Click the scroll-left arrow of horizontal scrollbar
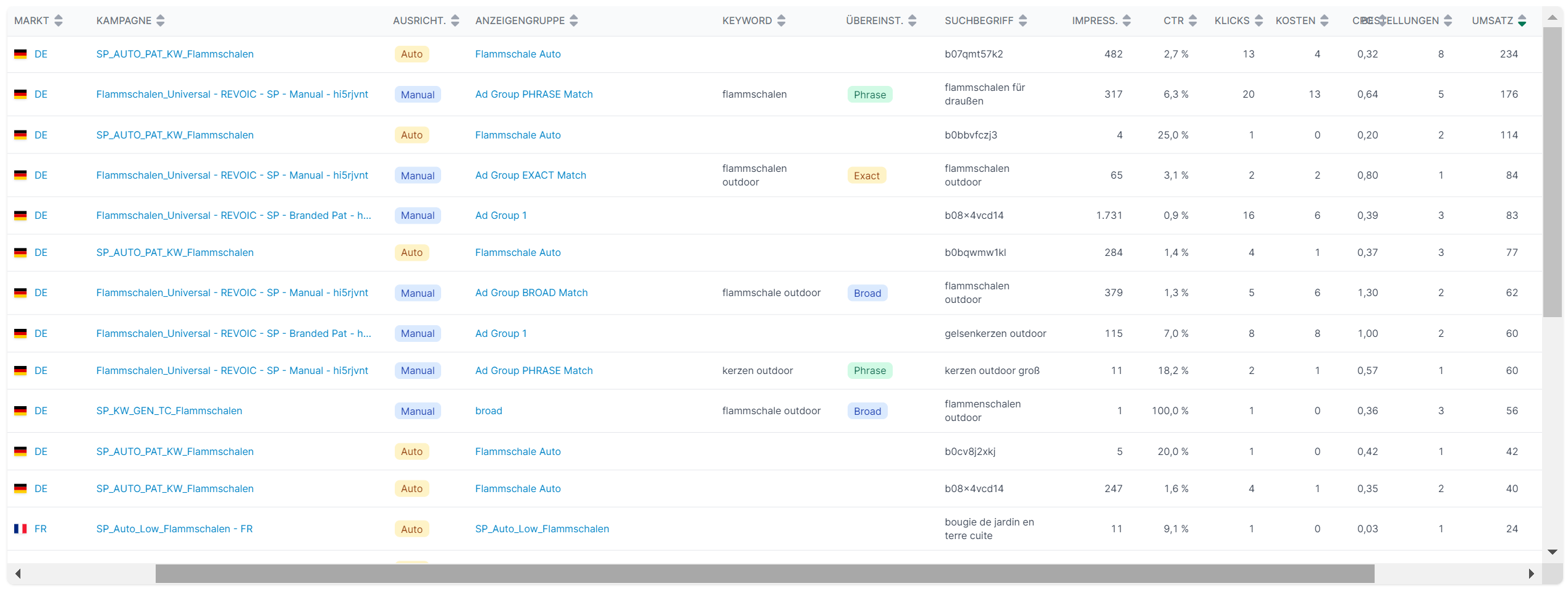The width and height of the screenshot is (1568, 591). pos(19,574)
